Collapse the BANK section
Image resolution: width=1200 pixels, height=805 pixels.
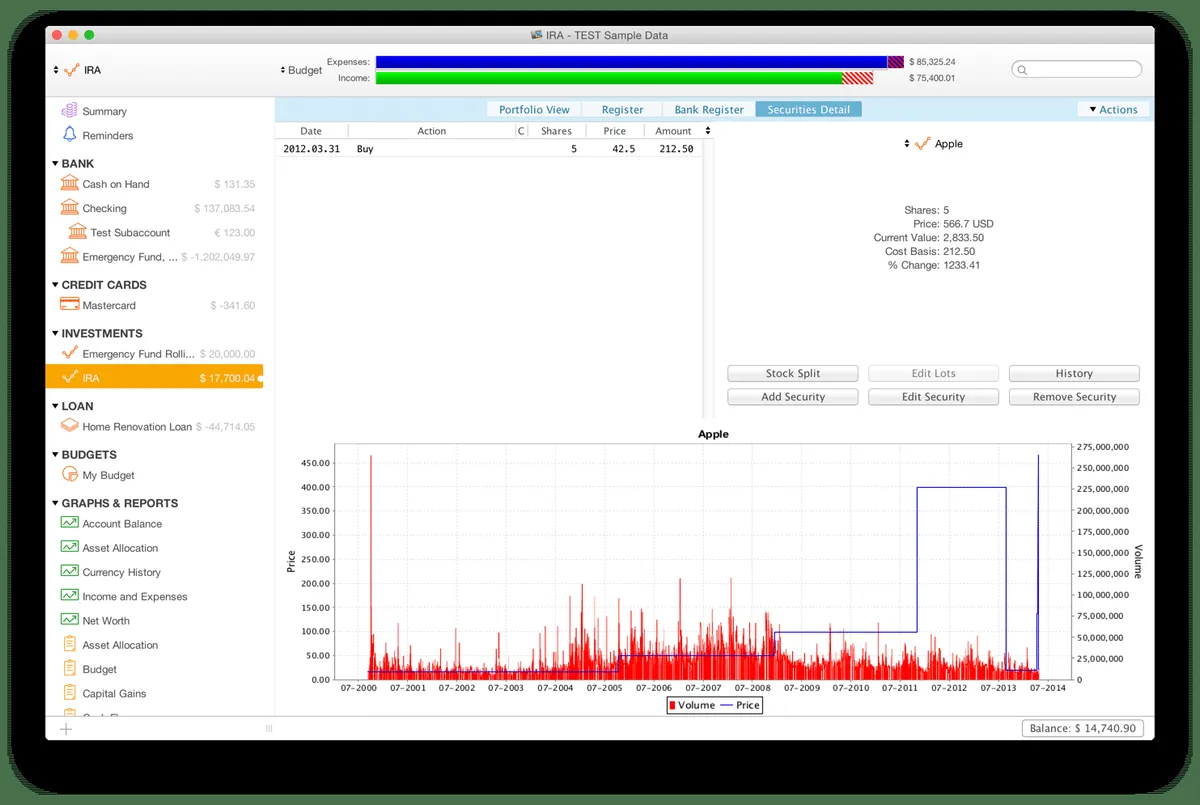pos(55,163)
